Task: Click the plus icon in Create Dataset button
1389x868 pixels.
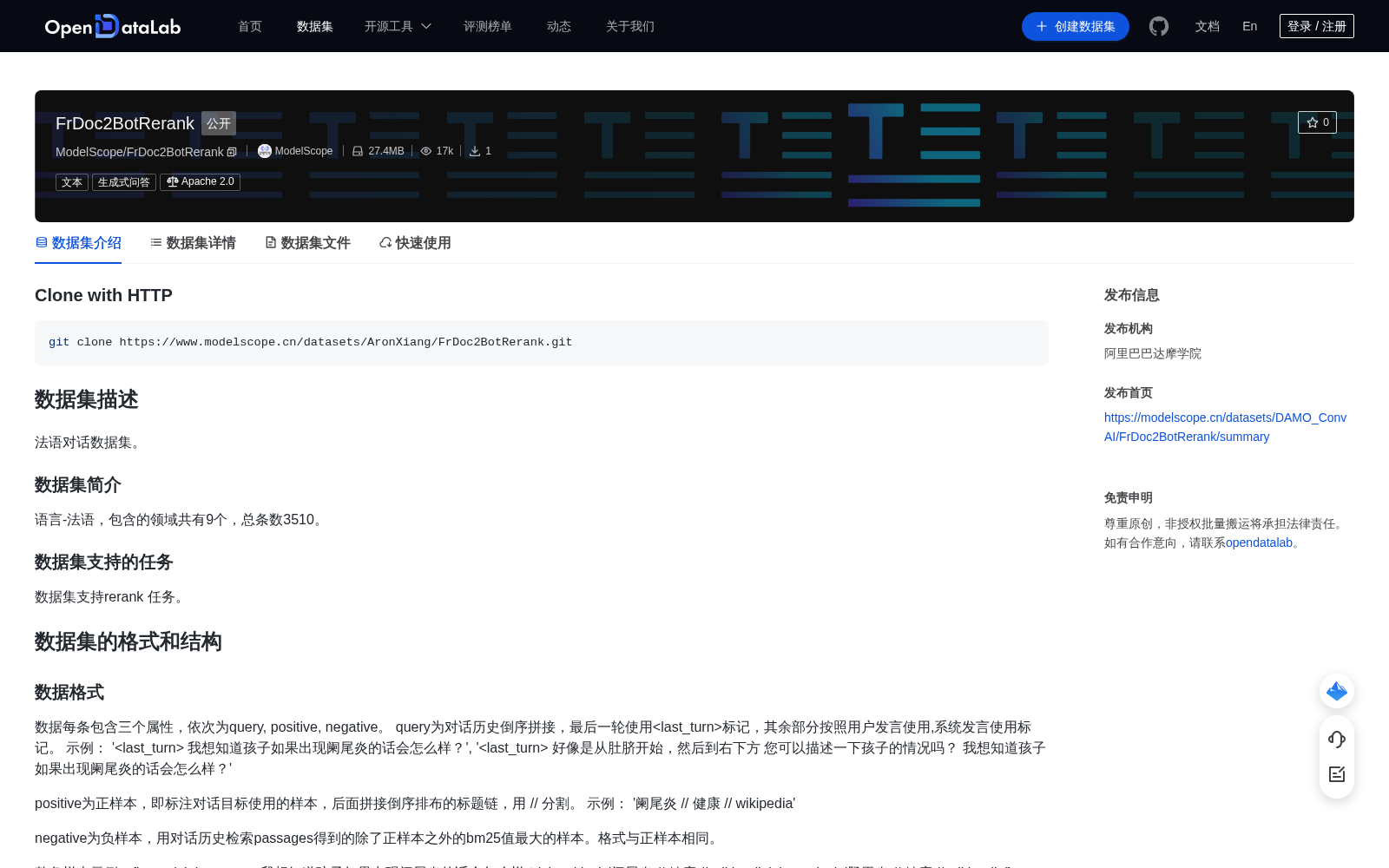Action: tap(1042, 26)
